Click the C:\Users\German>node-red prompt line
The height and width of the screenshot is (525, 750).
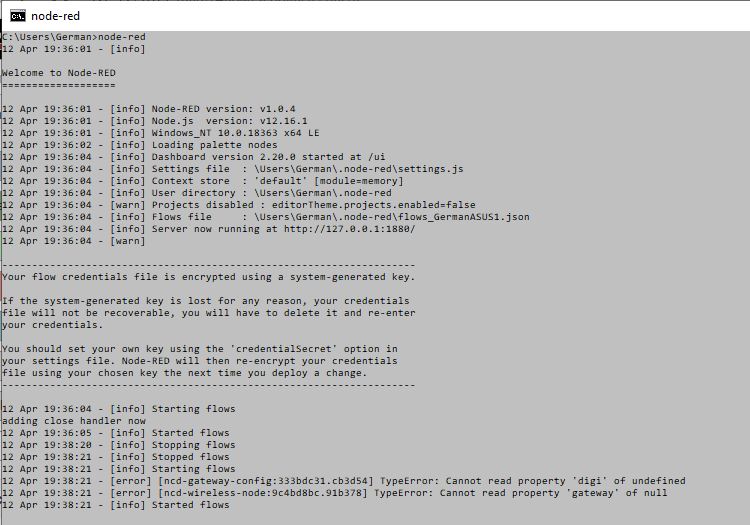click(x=74, y=37)
